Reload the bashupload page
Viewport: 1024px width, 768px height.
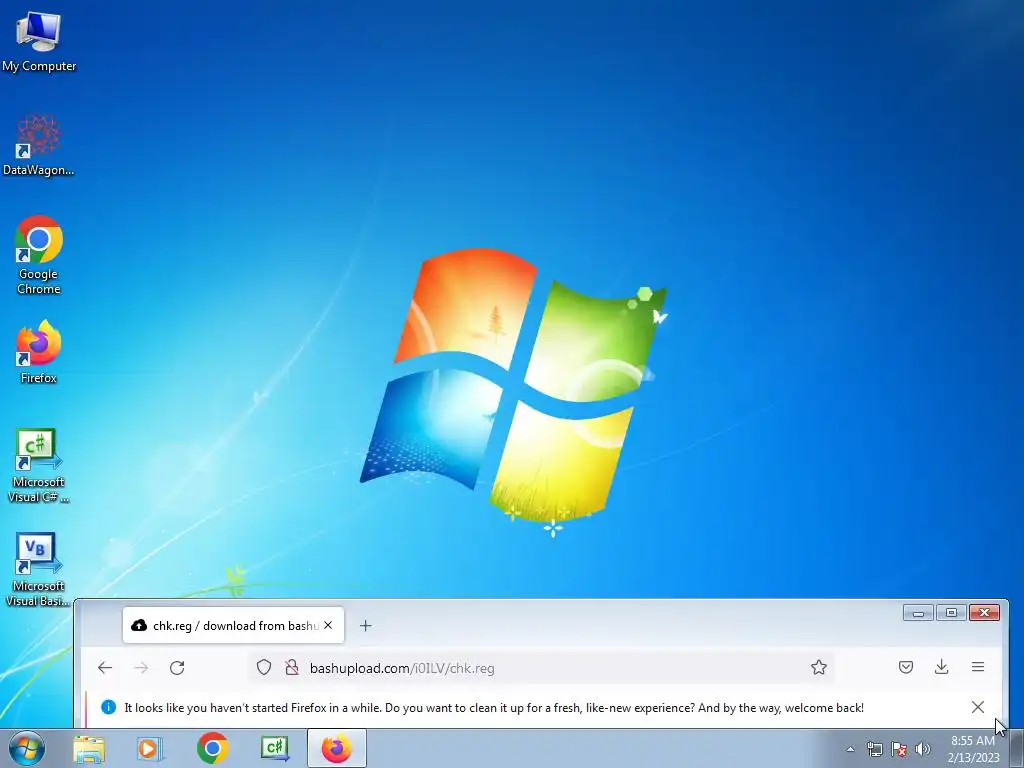tap(177, 667)
